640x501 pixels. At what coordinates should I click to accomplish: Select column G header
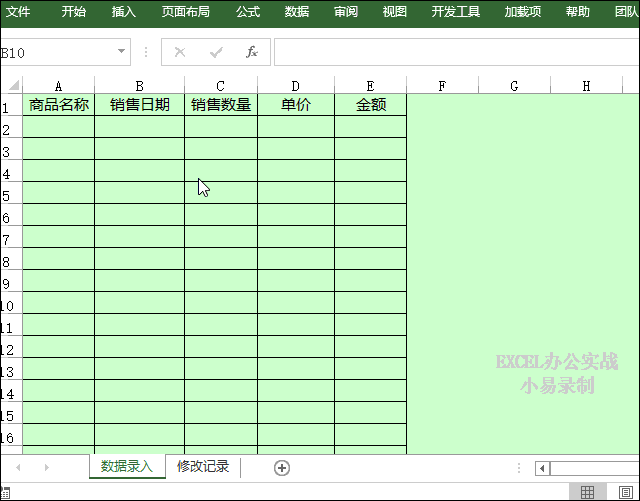514,86
